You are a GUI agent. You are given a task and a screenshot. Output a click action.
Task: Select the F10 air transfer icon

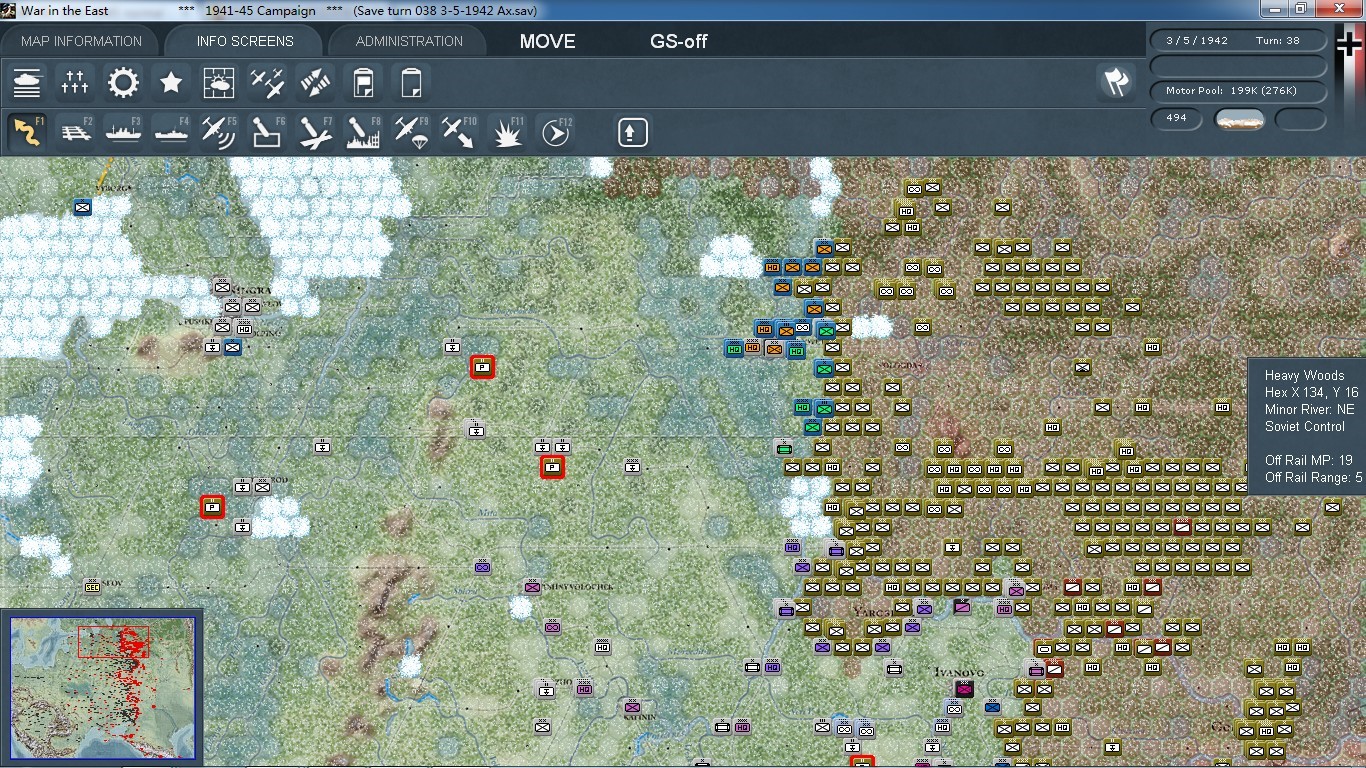pos(459,132)
